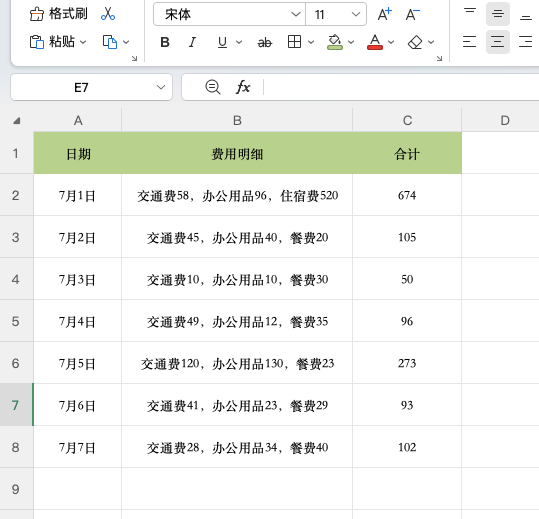The height and width of the screenshot is (519, 539).
Task: Select column A header
Action: click(78, 121)
